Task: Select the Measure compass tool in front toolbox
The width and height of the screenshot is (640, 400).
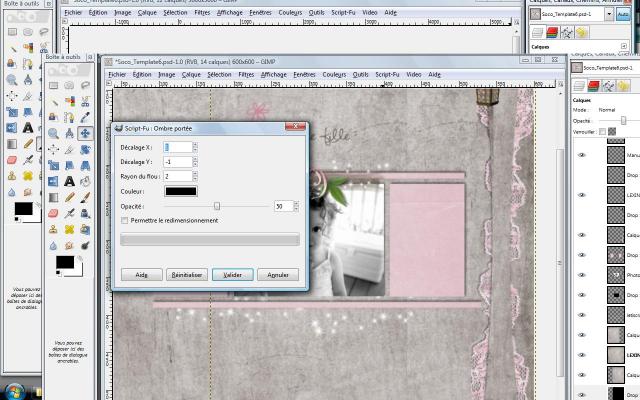Action: (69, 133)
